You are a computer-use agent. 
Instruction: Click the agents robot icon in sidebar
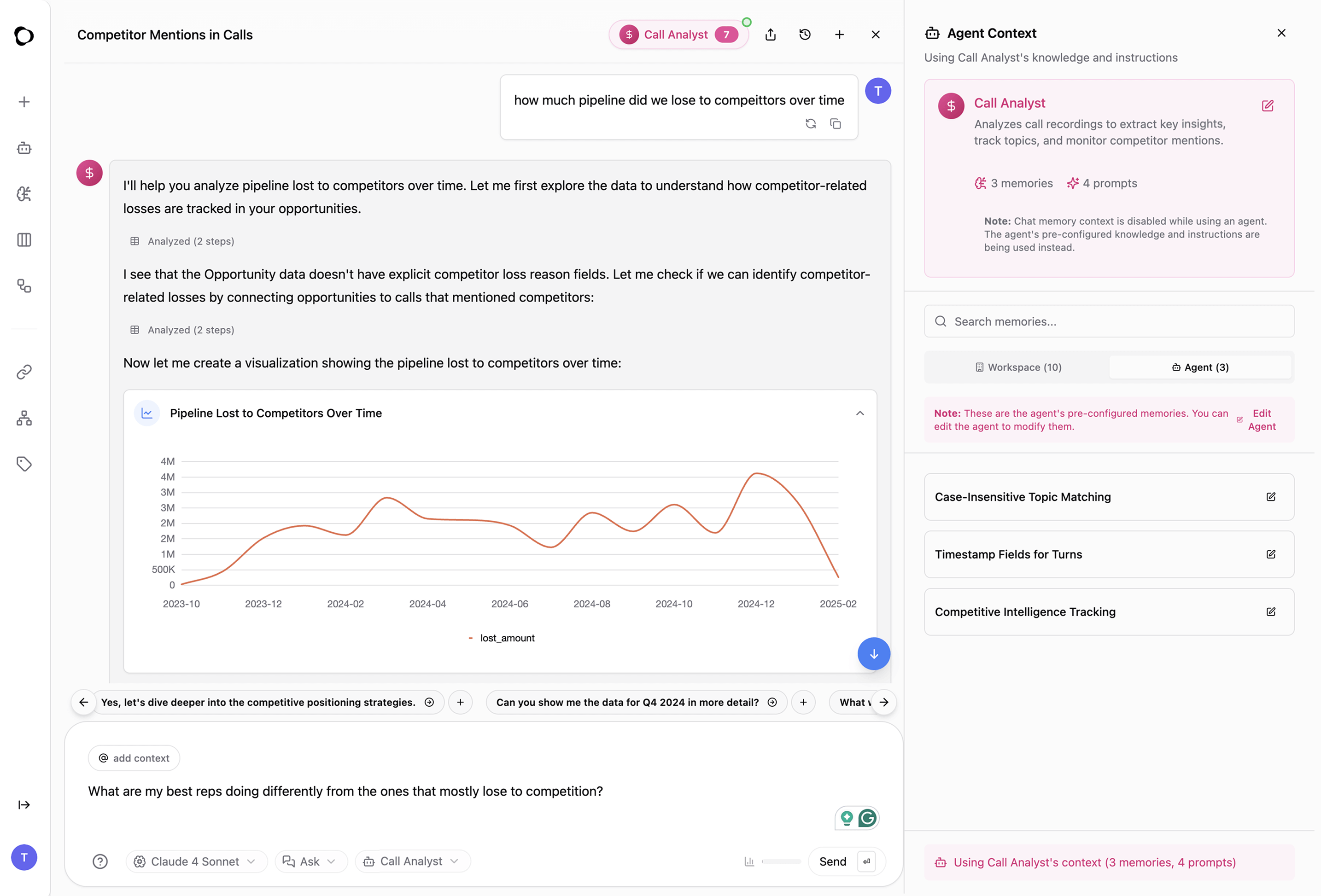(24, 148)
